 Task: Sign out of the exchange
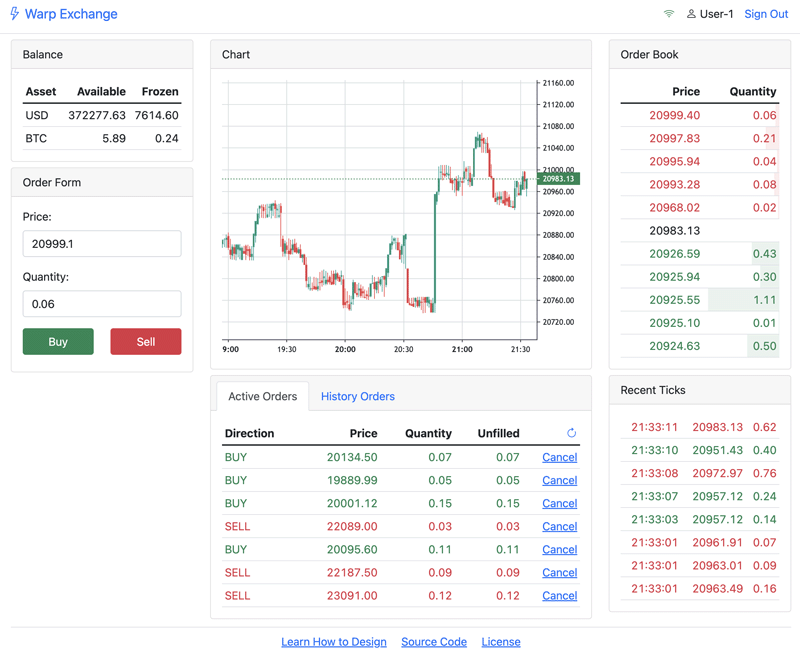pyautogui.click(x=766, y=14)
